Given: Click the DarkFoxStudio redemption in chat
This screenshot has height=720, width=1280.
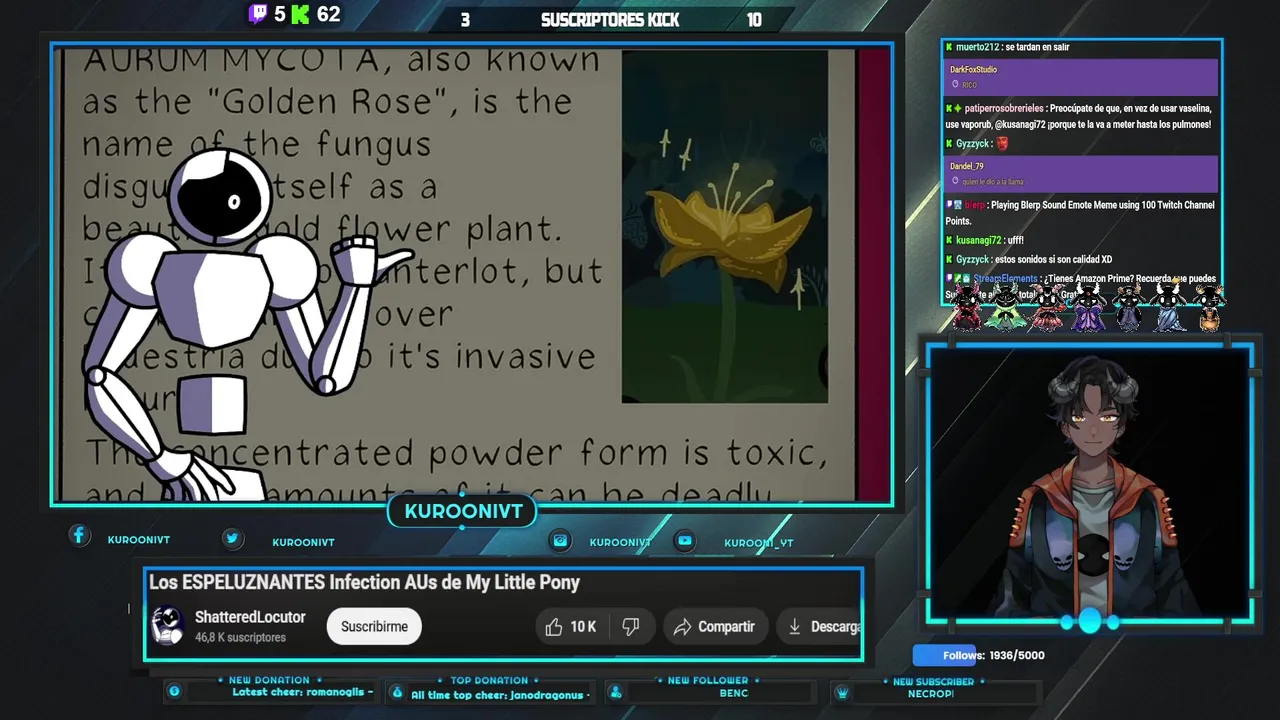Looking at the screenshot, I should click(x=1081, y=77).
